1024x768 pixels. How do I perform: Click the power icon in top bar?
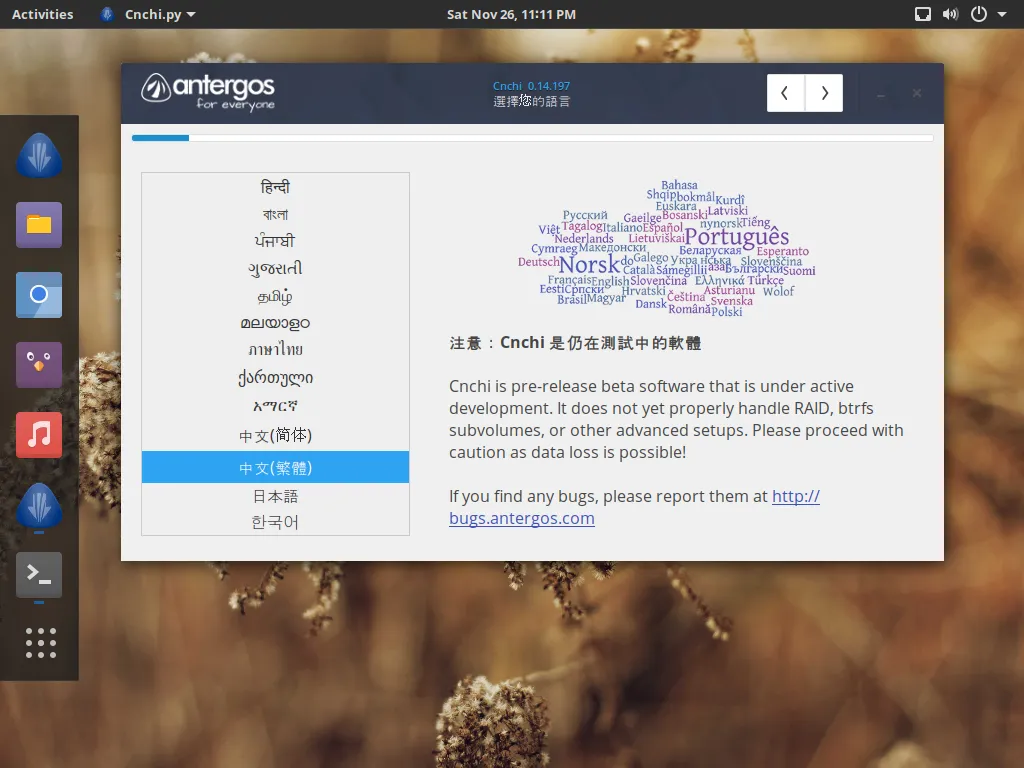coord(978,14)
